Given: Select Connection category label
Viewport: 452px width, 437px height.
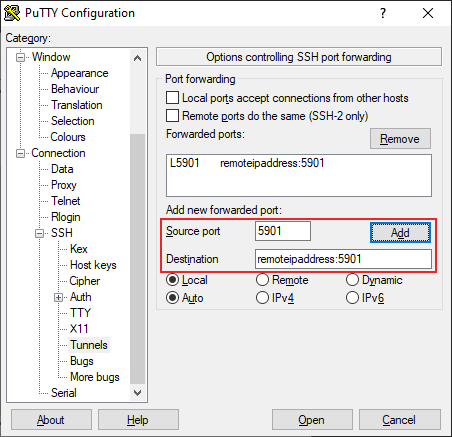Looking at the screenshot, I should [58, 153].
